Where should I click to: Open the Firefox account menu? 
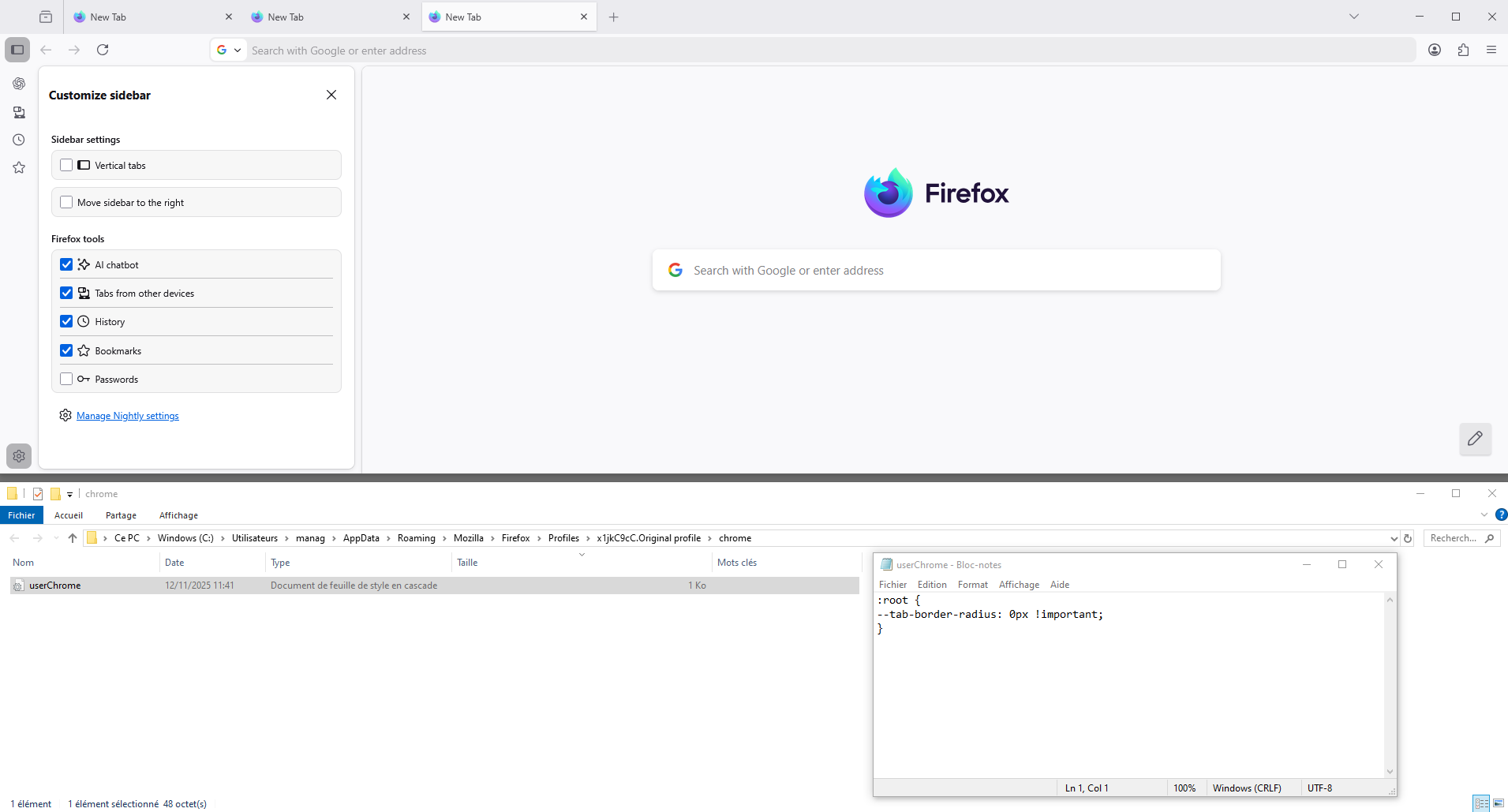click(x=1435, y=50)
